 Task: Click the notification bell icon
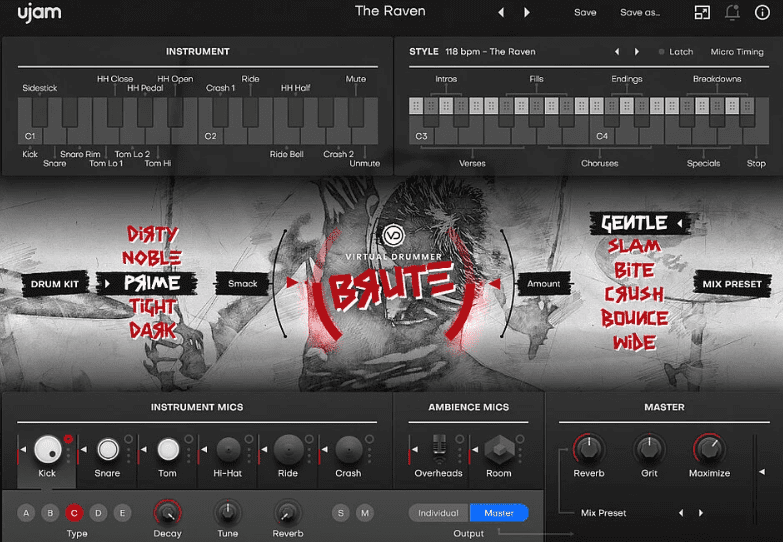pos(732,12)
